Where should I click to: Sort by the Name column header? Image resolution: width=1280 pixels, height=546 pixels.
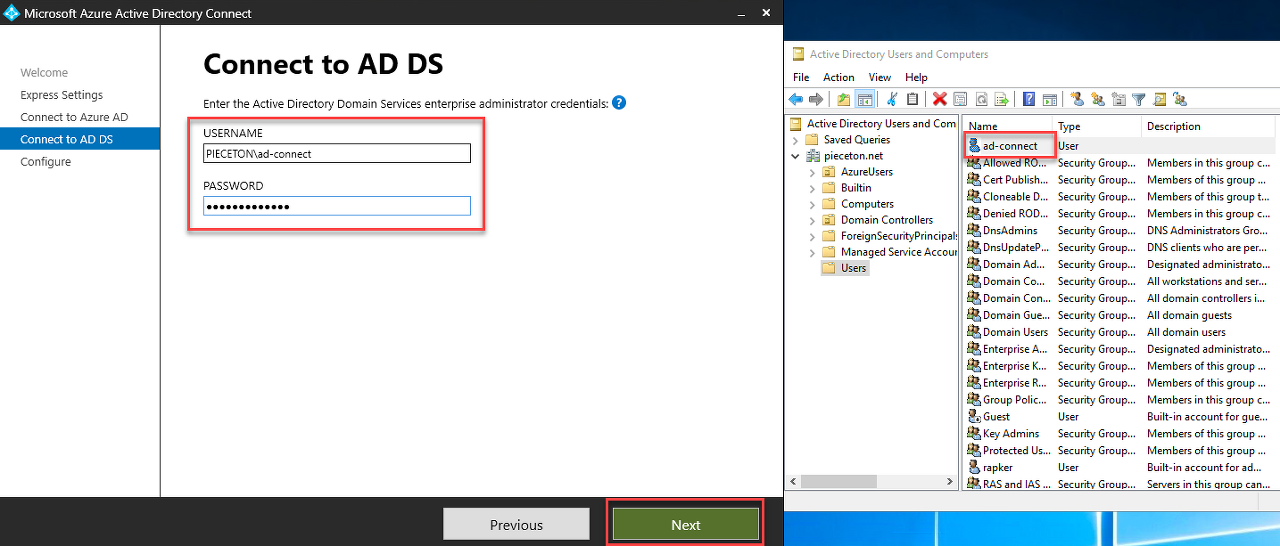click(x=1008, y=126)
